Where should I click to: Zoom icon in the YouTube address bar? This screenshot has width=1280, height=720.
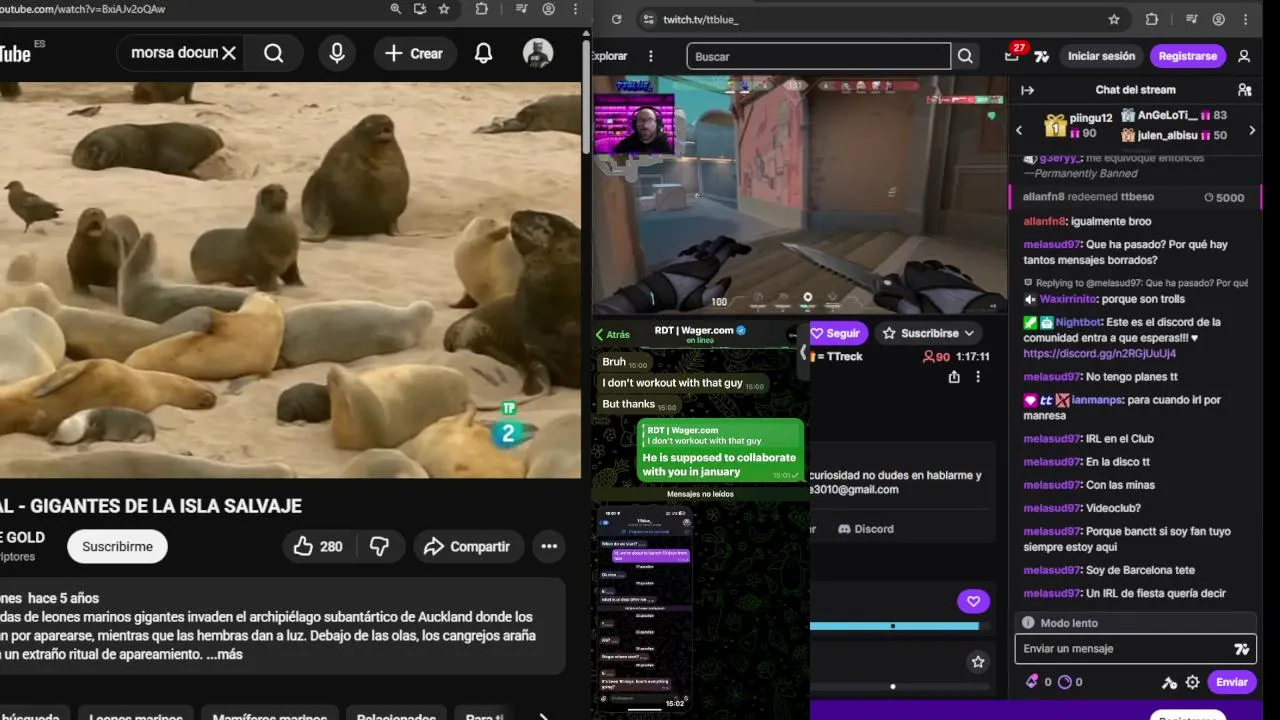[396, 9]
